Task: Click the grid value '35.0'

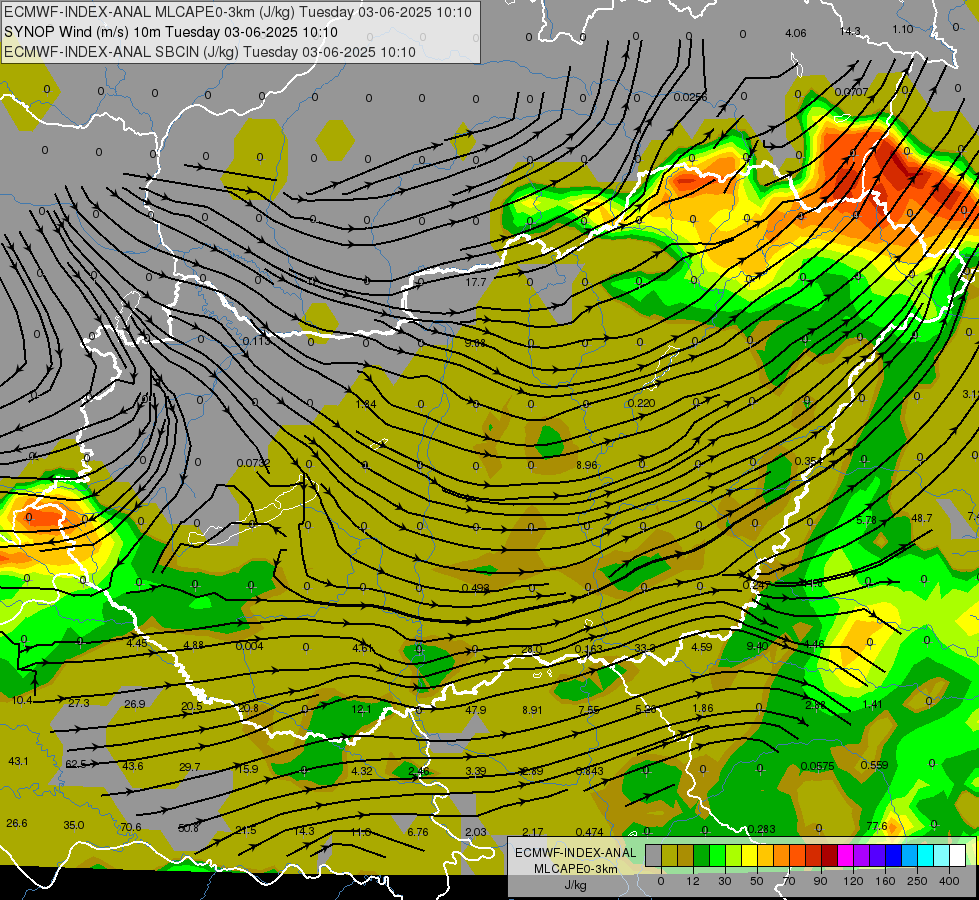Action: 74,825
